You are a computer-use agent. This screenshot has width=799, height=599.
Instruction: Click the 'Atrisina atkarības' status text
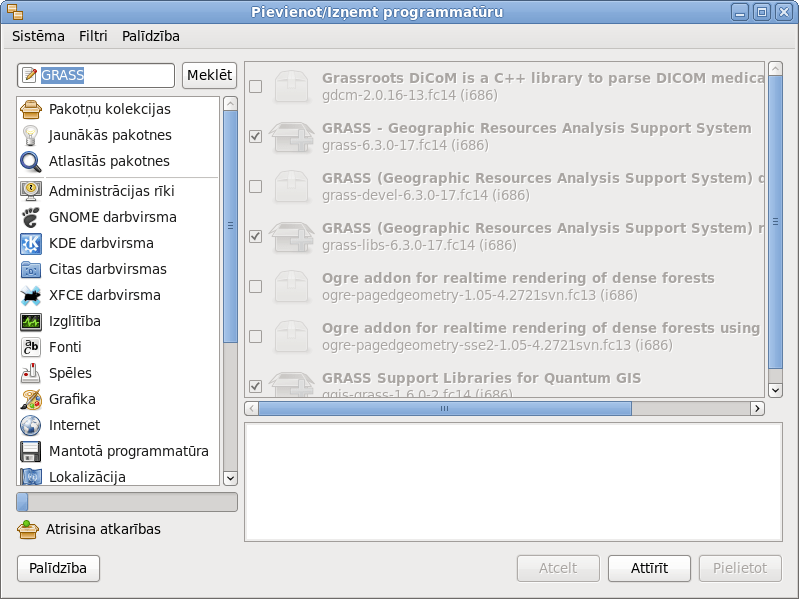[x=103, y=529]
